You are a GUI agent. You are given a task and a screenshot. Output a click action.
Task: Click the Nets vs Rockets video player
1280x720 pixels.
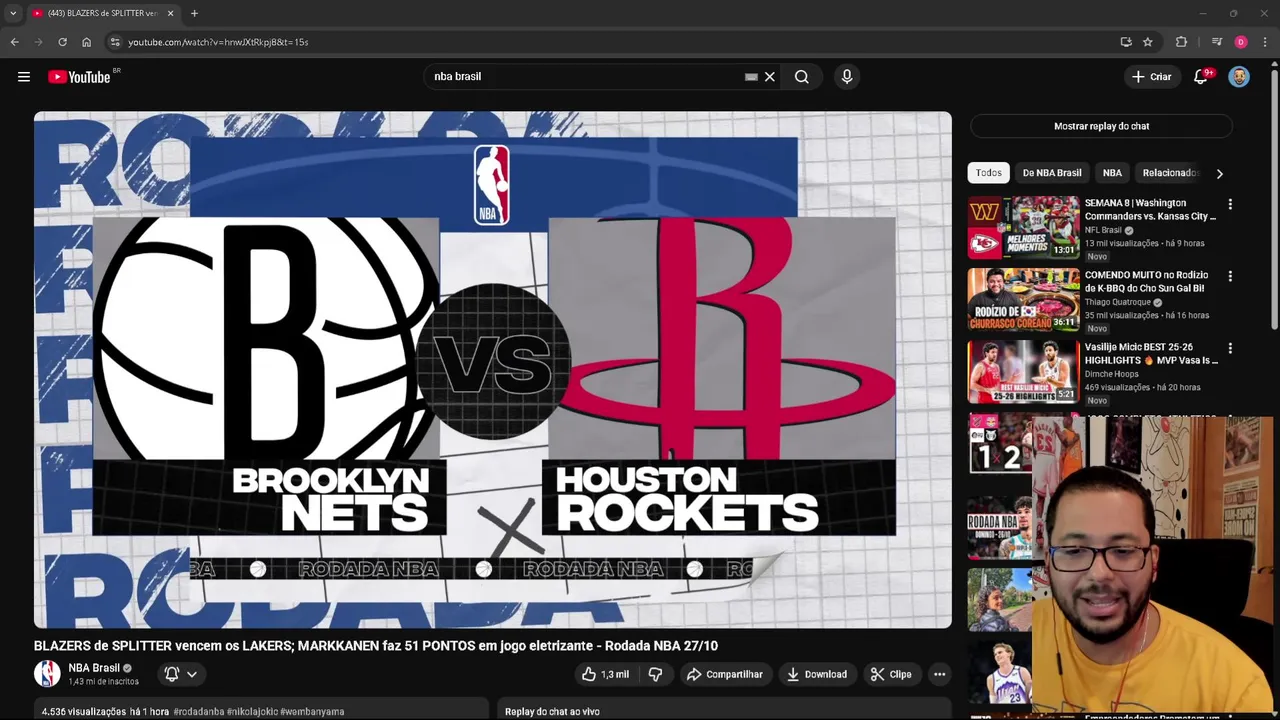point(493,370)
